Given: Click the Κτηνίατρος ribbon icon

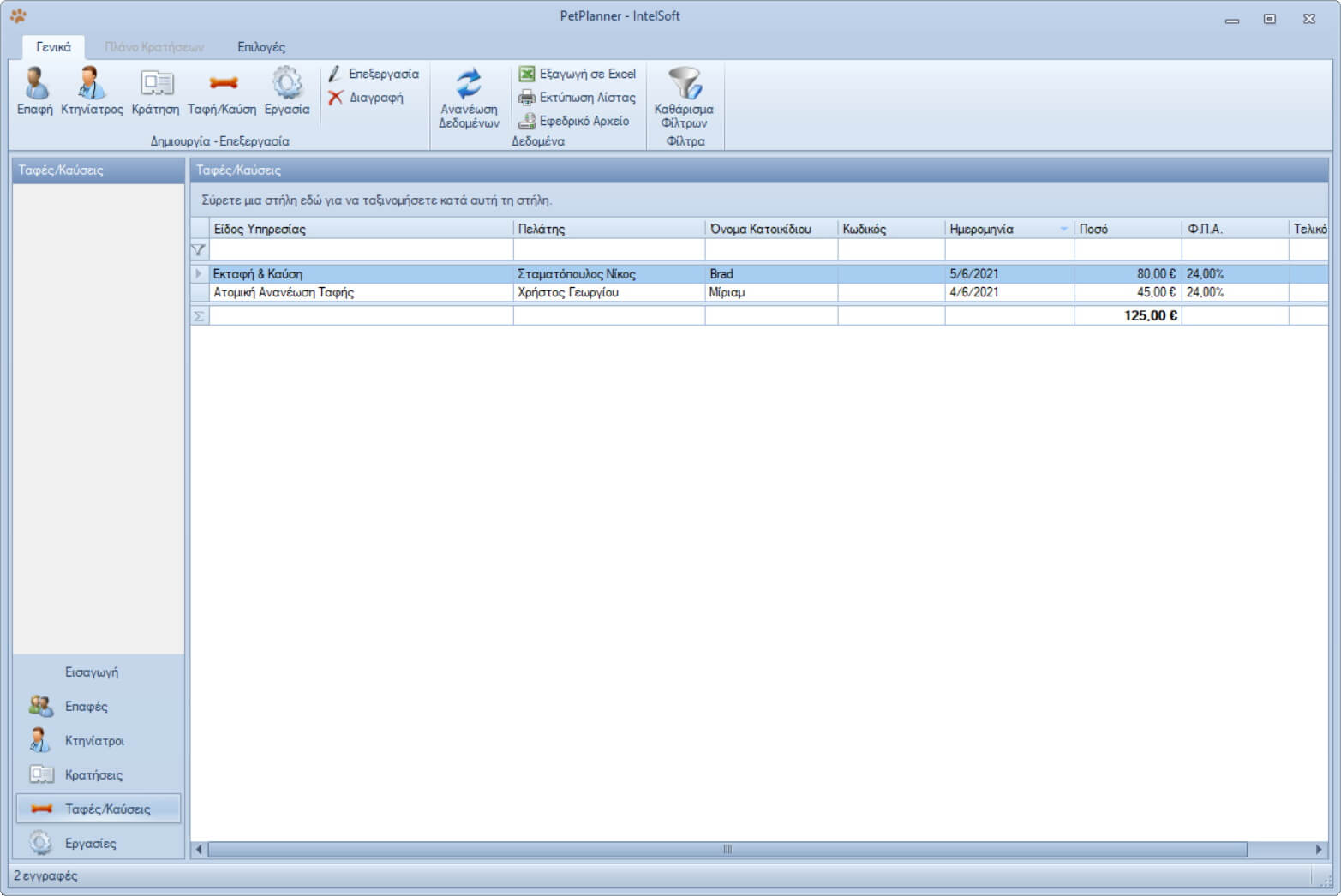Looking at the screenshot, I should click(x=92, y=91).
